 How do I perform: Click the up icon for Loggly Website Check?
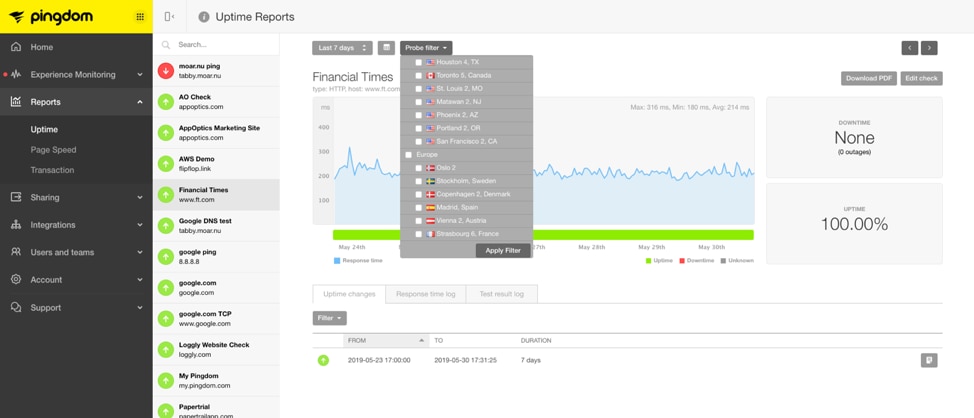(x=166, y=350)
